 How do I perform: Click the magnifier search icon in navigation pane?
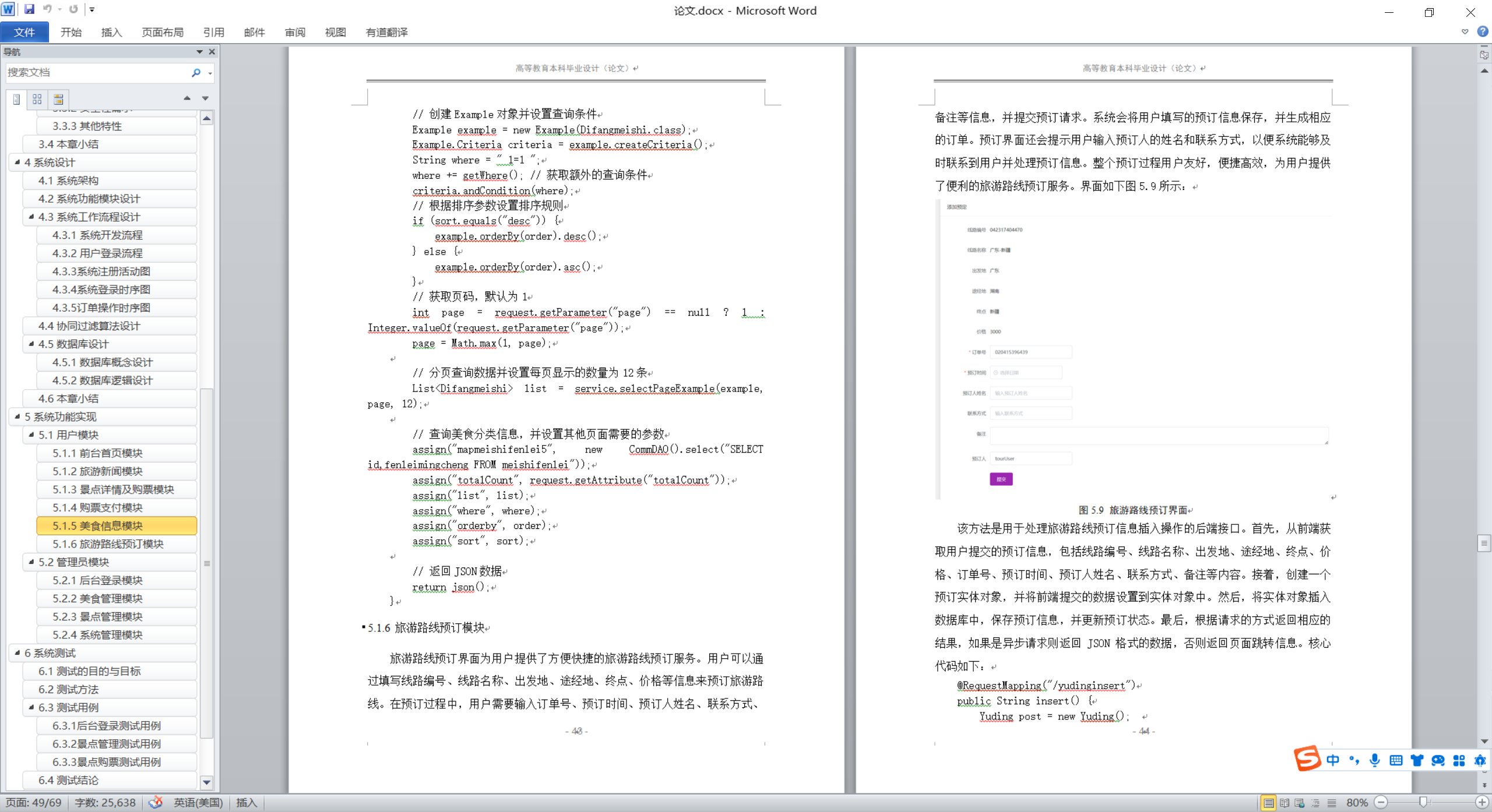pos(196,72)
